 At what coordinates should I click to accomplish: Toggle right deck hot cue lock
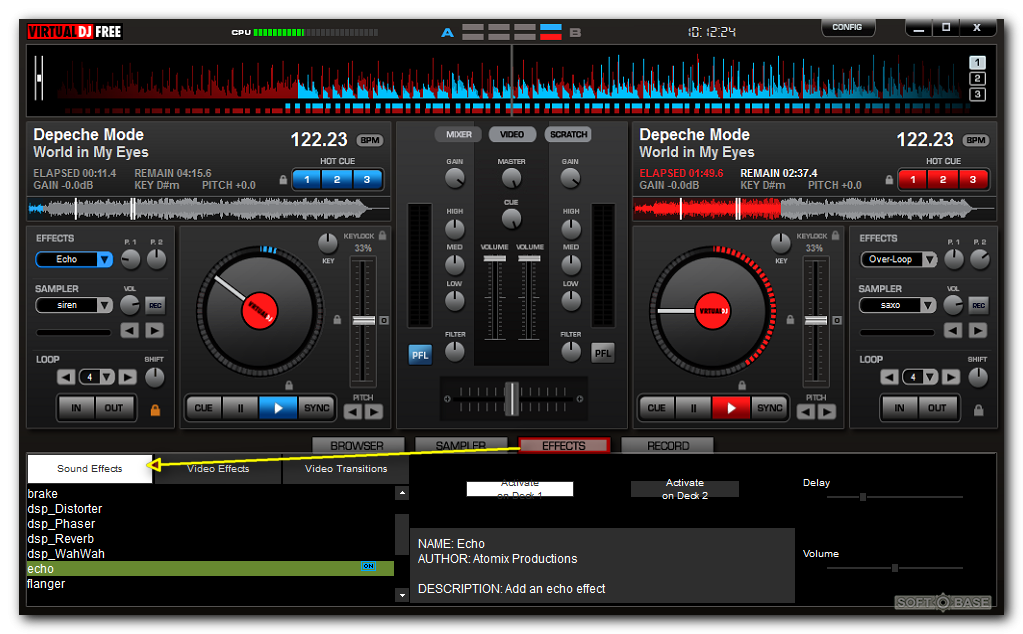[889, 179]
